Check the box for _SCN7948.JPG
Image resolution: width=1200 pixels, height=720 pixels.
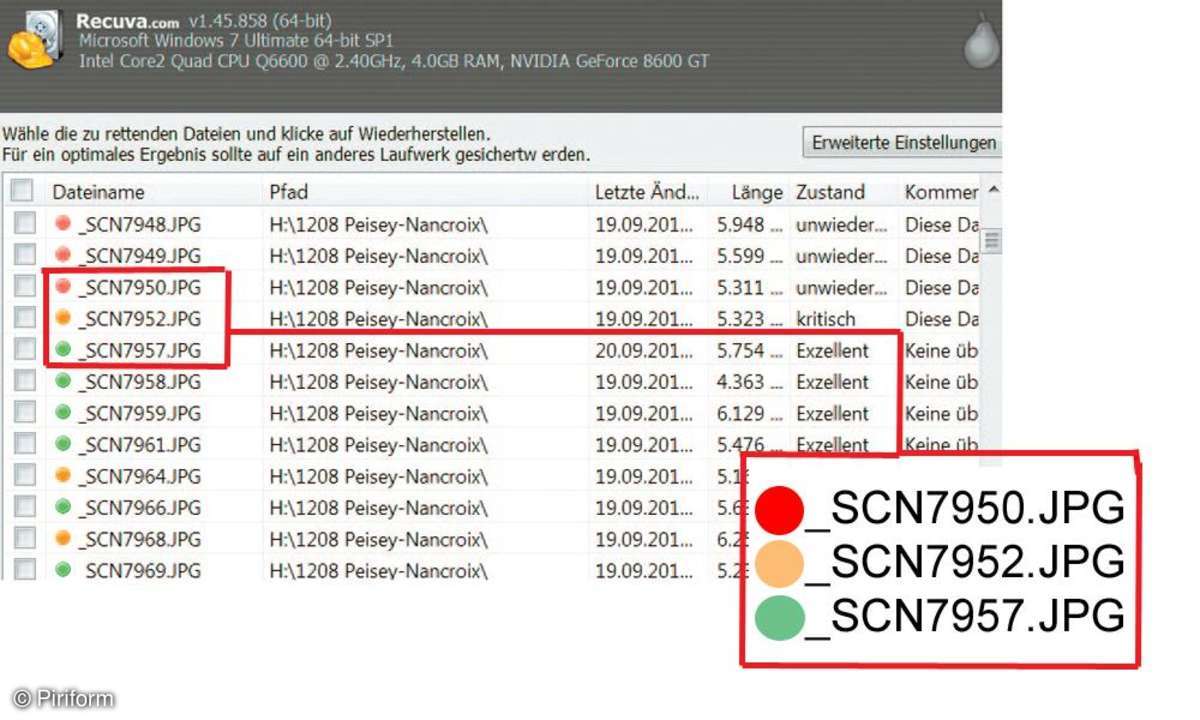click(x=25, y=224)
